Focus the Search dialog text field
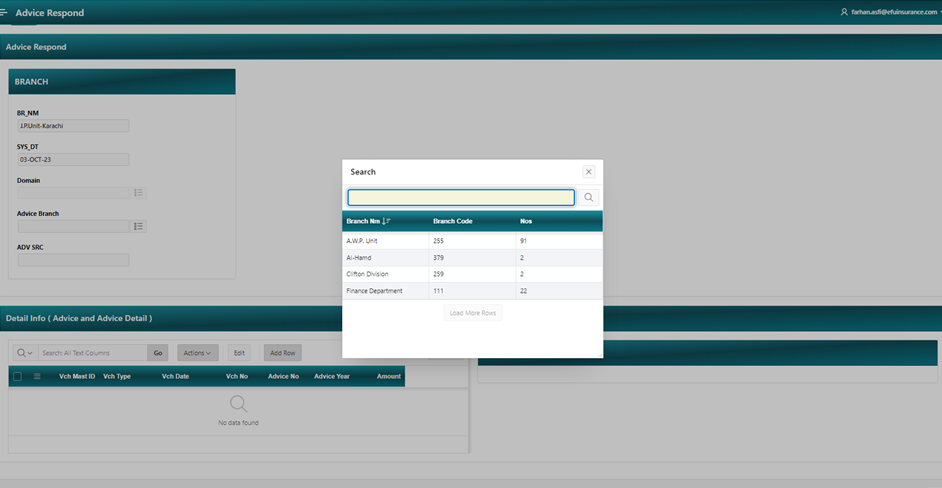Image resolution: width=942 pixels, height=488 pixels. (x=461, y=198)
